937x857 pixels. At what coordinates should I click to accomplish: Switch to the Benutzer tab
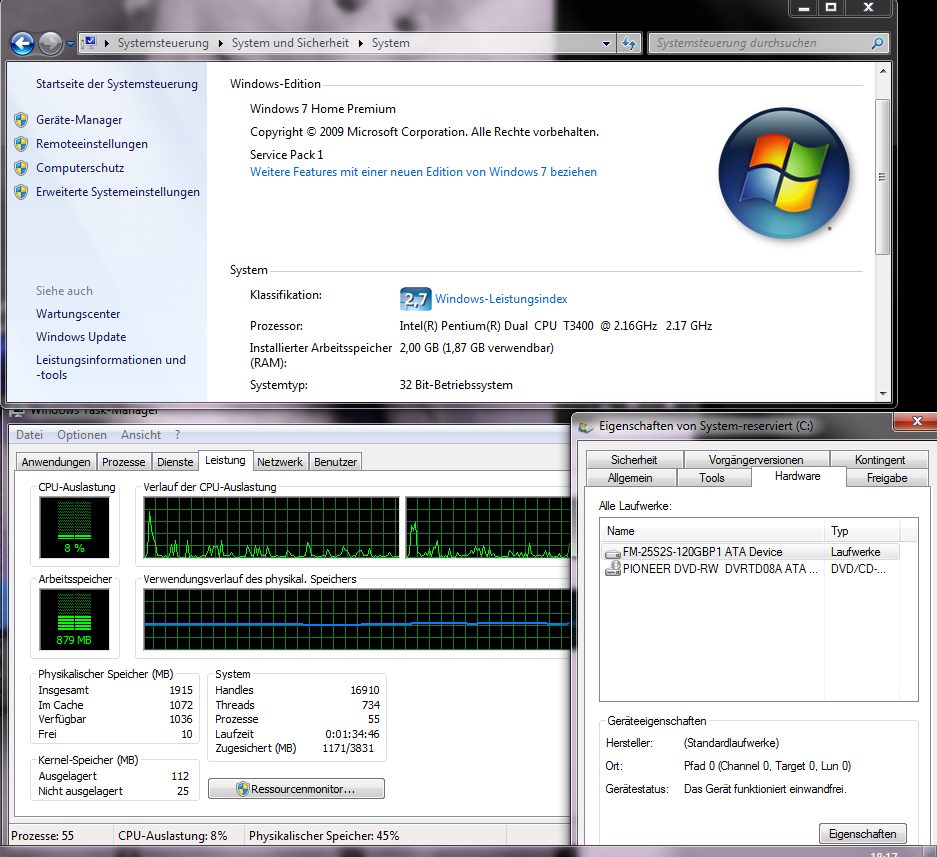tap(335, 462)
